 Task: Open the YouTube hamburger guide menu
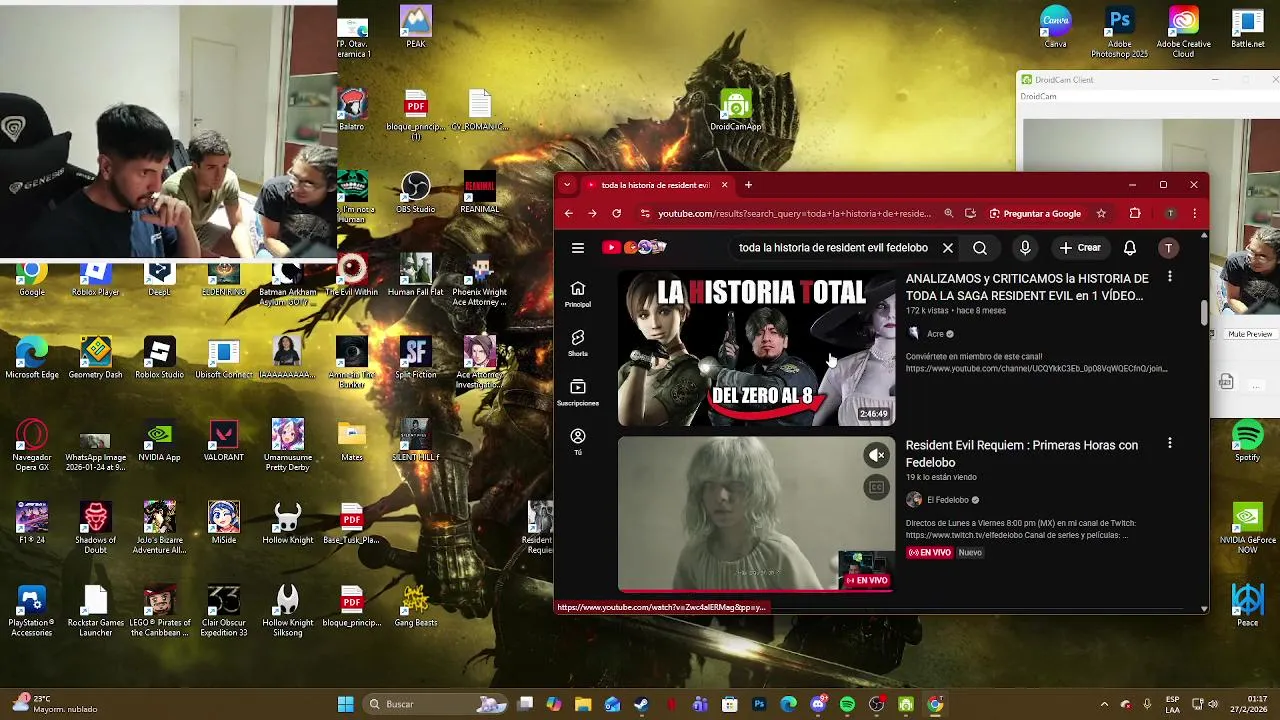578,248
